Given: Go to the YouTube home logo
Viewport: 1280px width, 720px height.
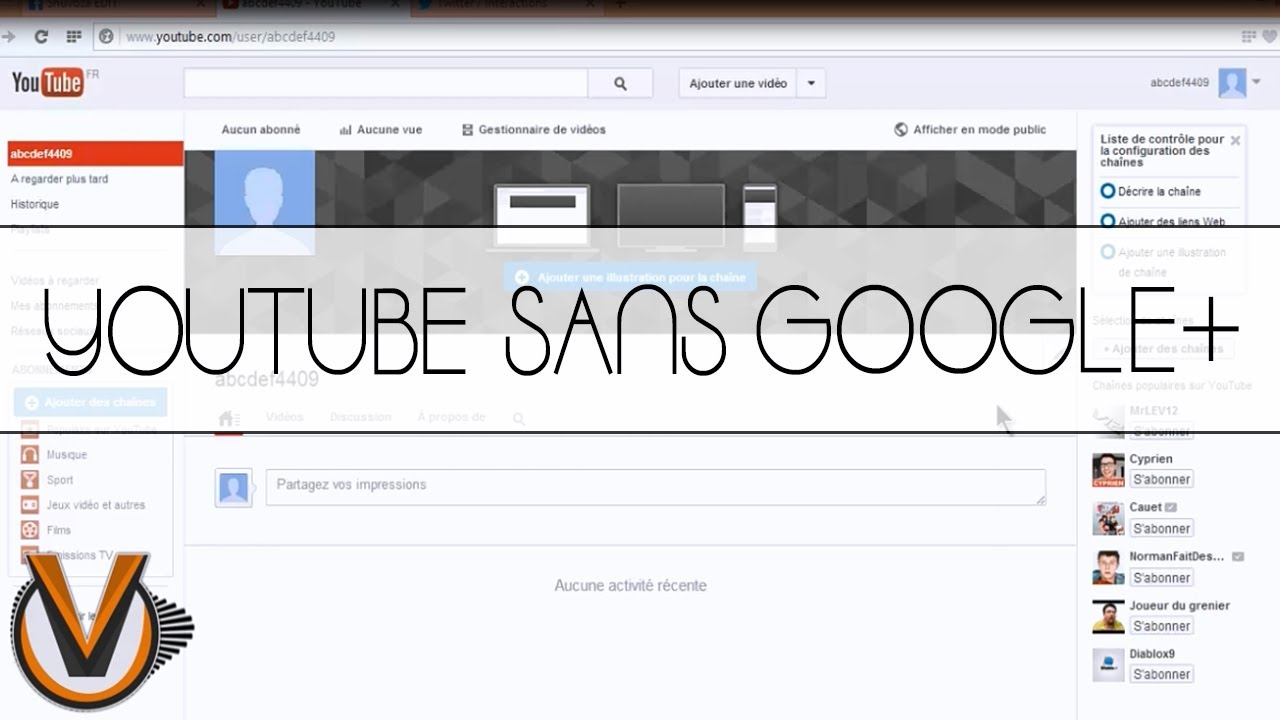Looking at the screenshot, I should point(48,83).
